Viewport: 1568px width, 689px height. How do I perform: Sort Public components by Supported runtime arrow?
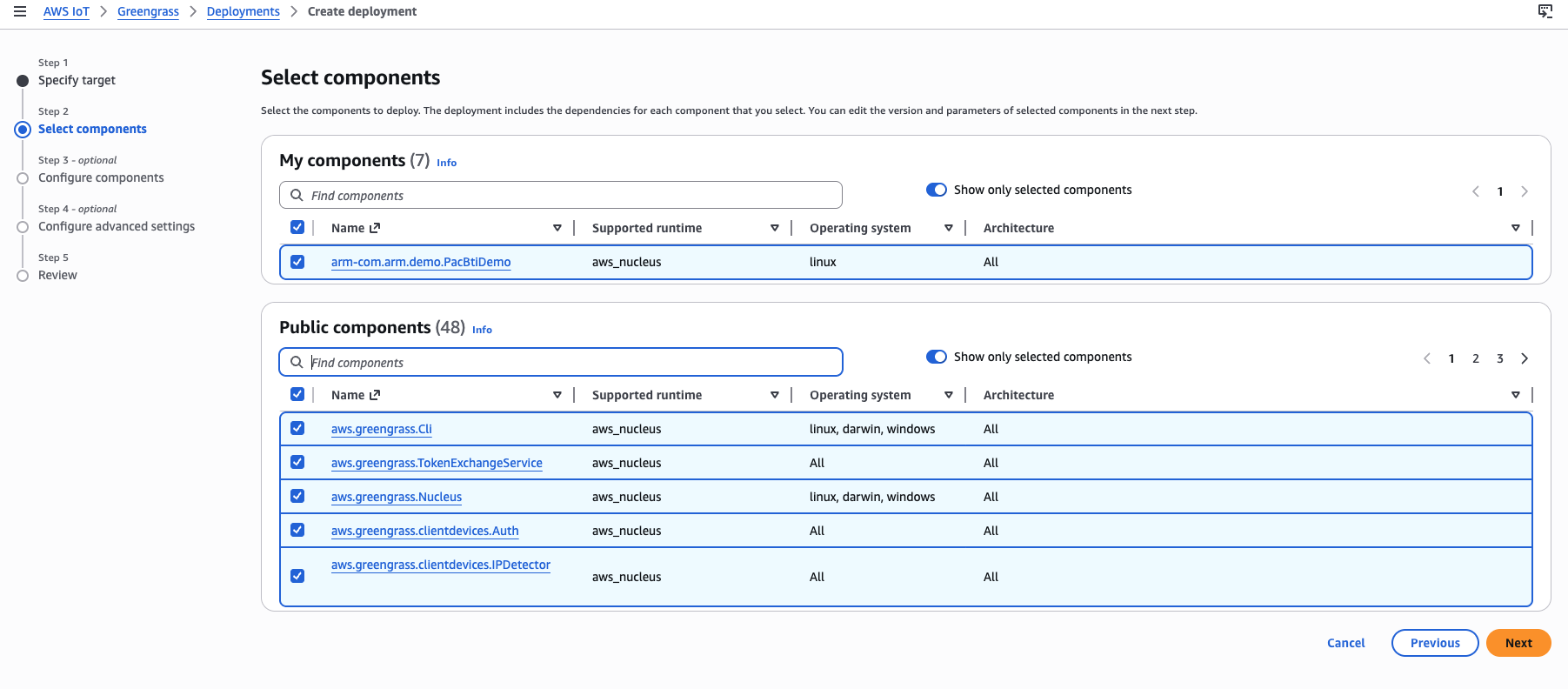(775, 395)
